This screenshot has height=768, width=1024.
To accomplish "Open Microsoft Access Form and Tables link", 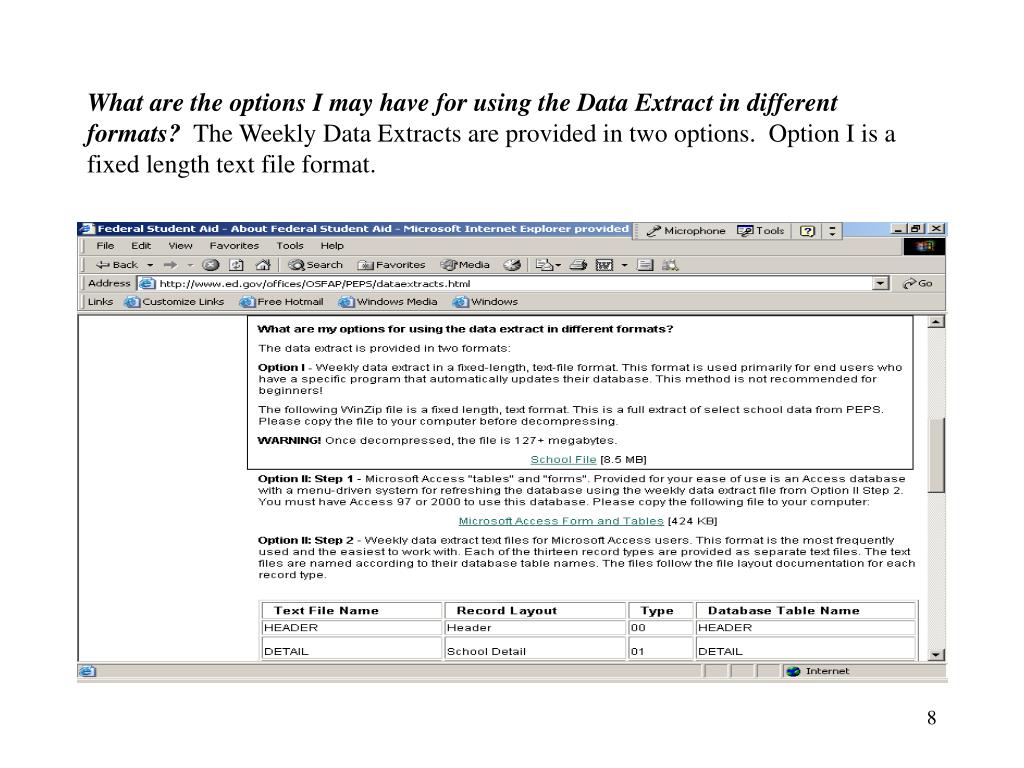I will 561,521.
